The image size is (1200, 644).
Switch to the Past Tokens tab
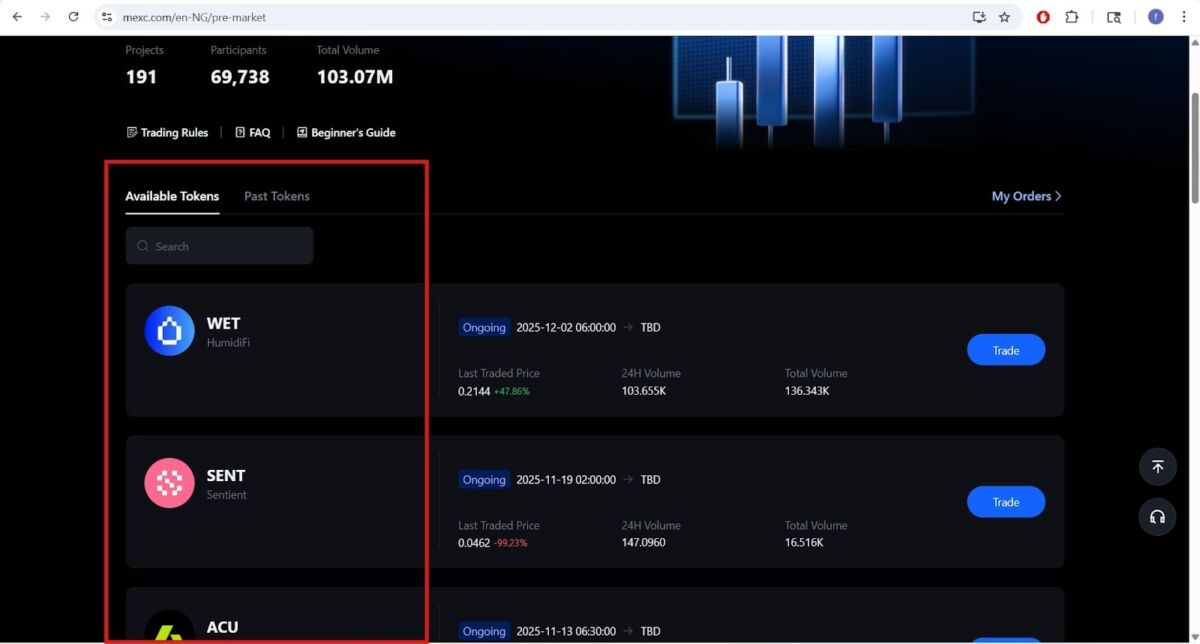[277, 196]
